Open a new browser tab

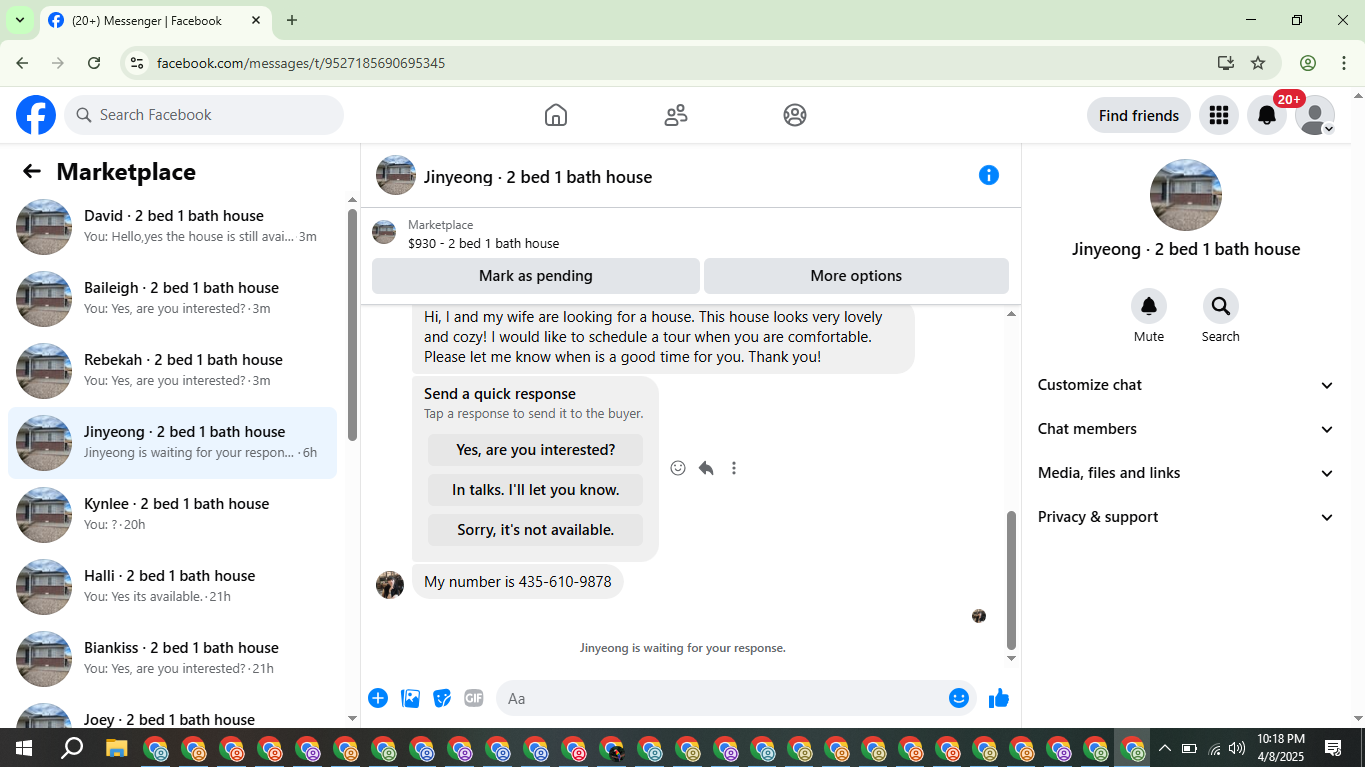[292, 20]
